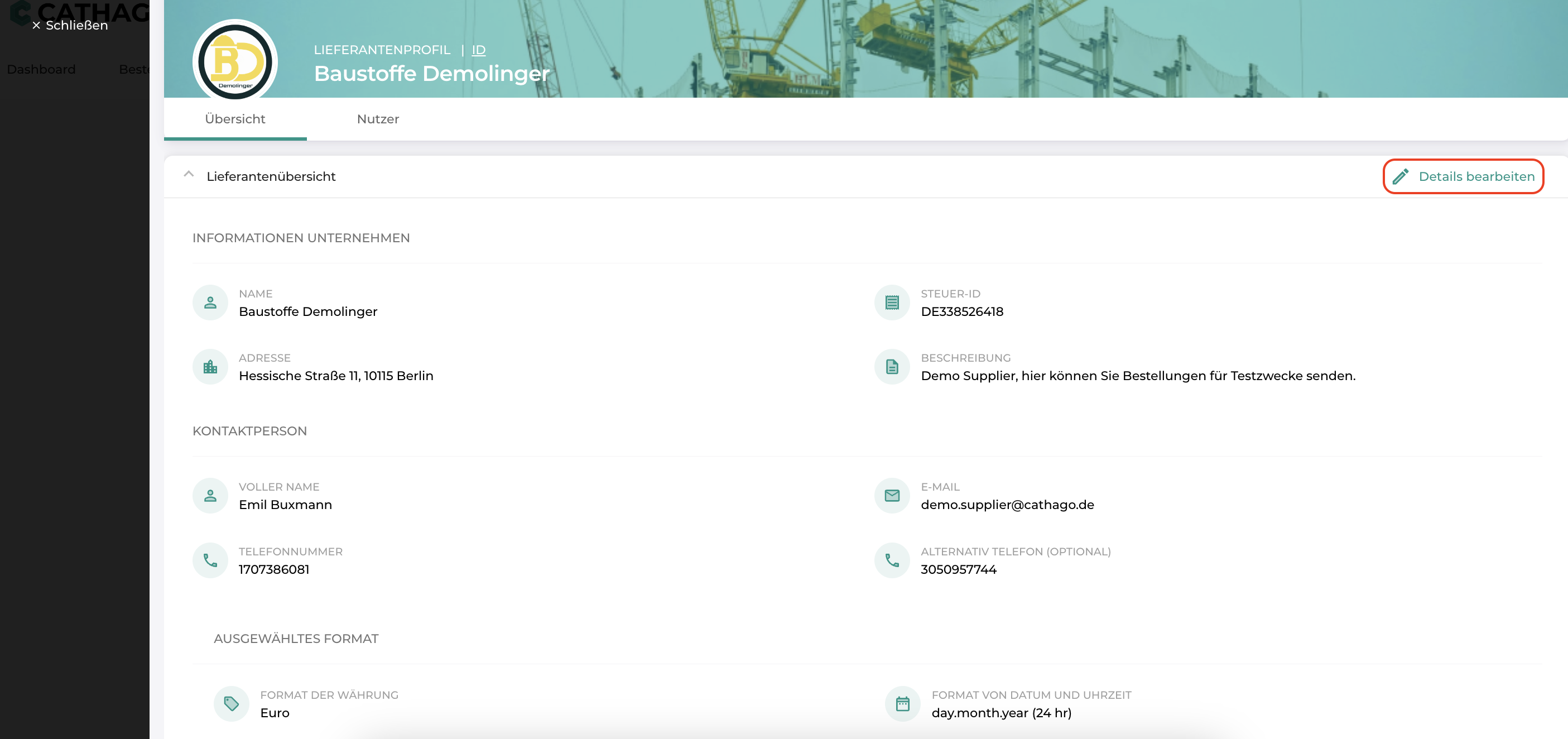Click the header title Baustoffe Demolinger
1568x739 pixels.
coord(431,74)
